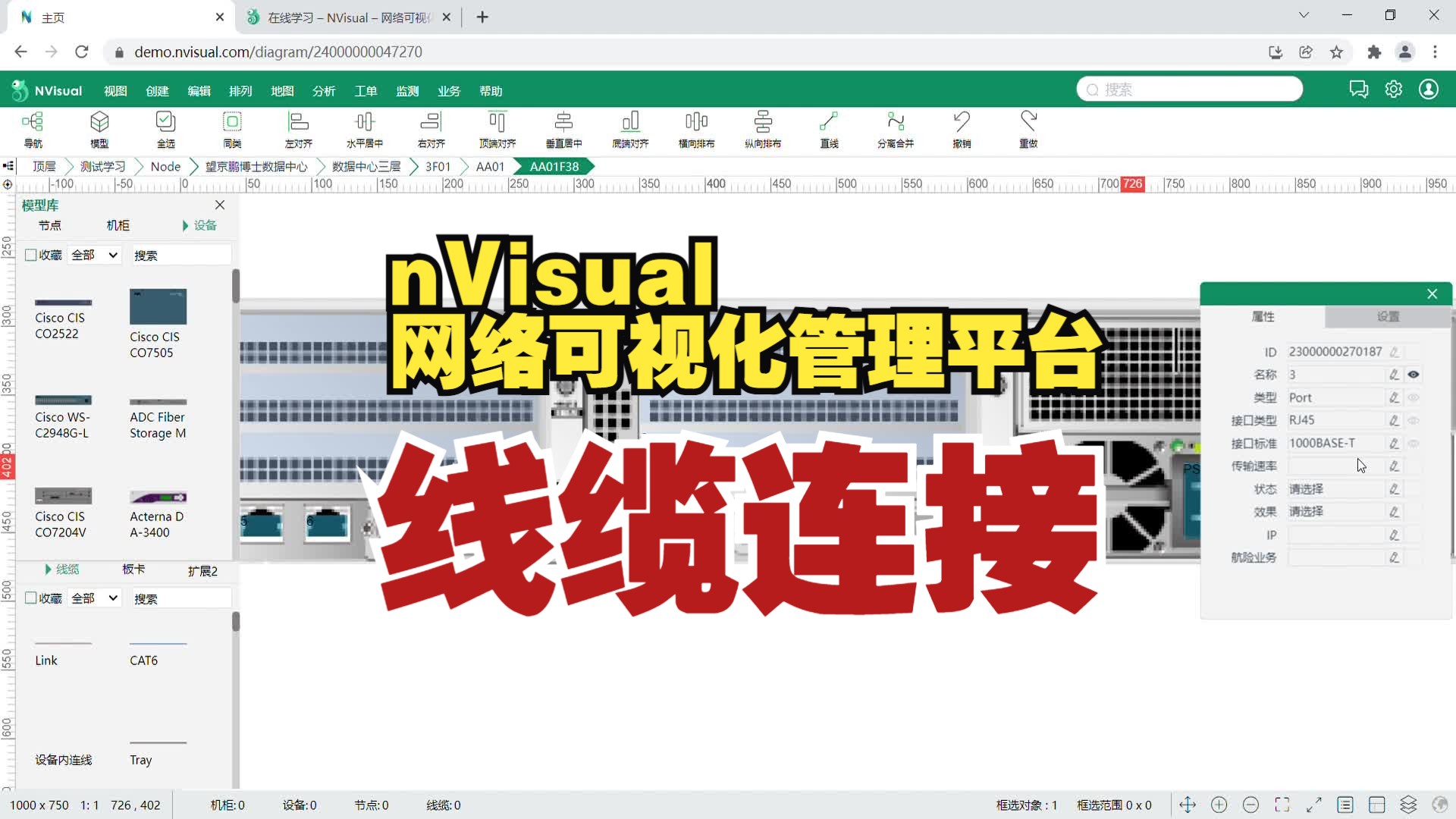
Task: Edit the 传输速率 field with pencil icon
Action: (1394, 466)
